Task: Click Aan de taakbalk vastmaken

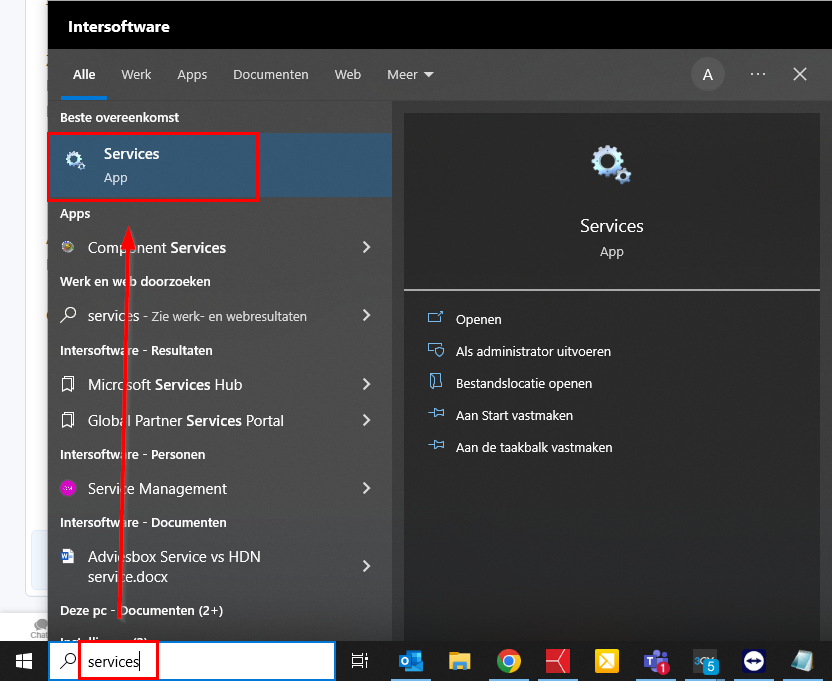Action: [534, 447]
